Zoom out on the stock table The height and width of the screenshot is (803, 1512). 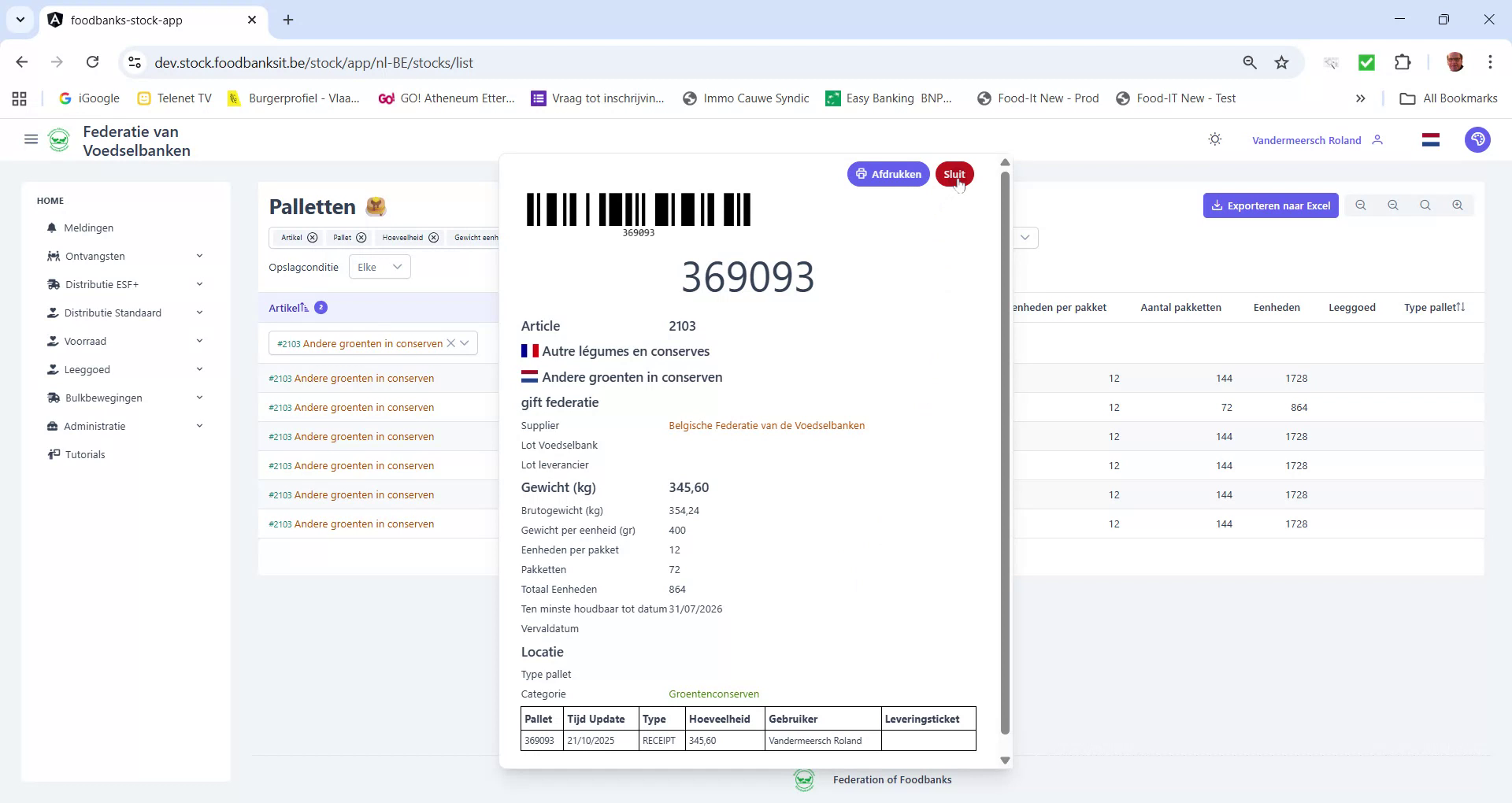(1361, 205)
